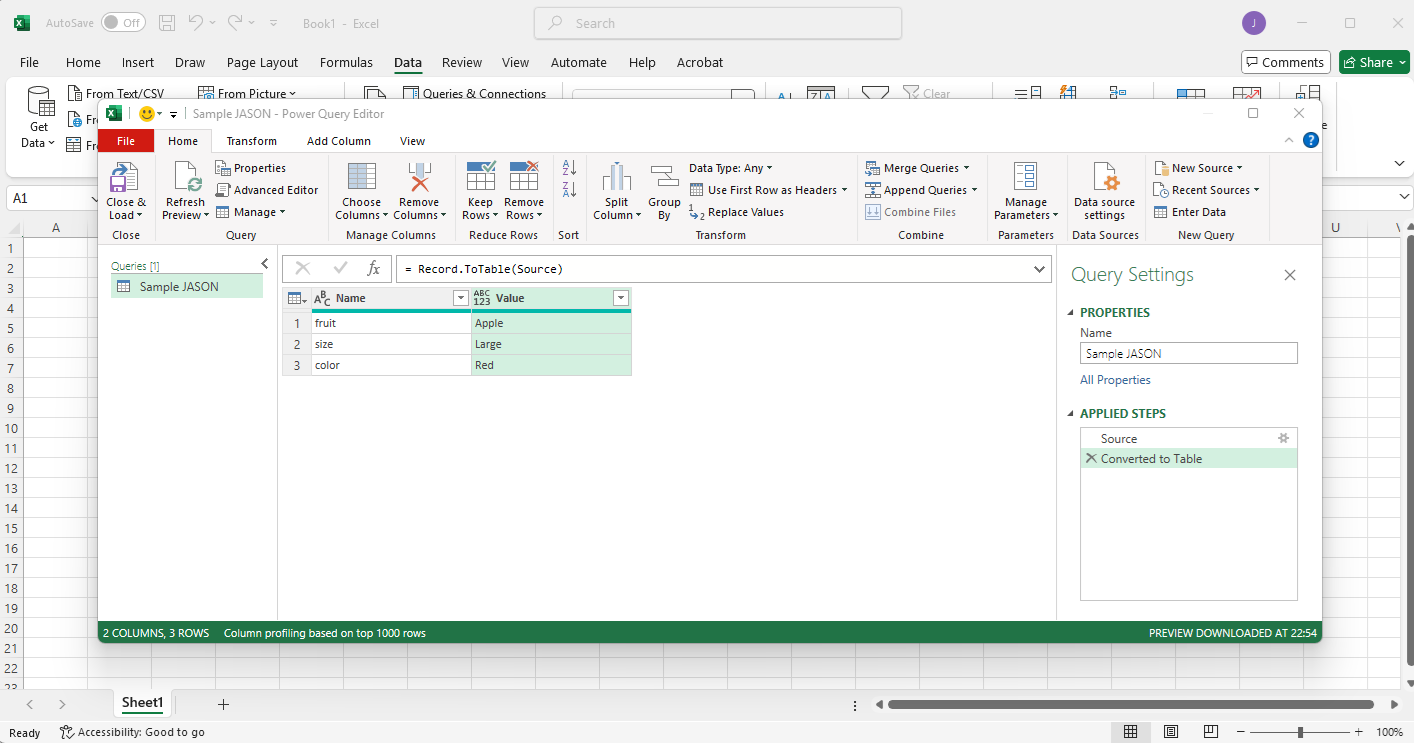The image size is (1414, 743).
Task: Confirm formula with the checkmark icon
Action: click(340, 268)
